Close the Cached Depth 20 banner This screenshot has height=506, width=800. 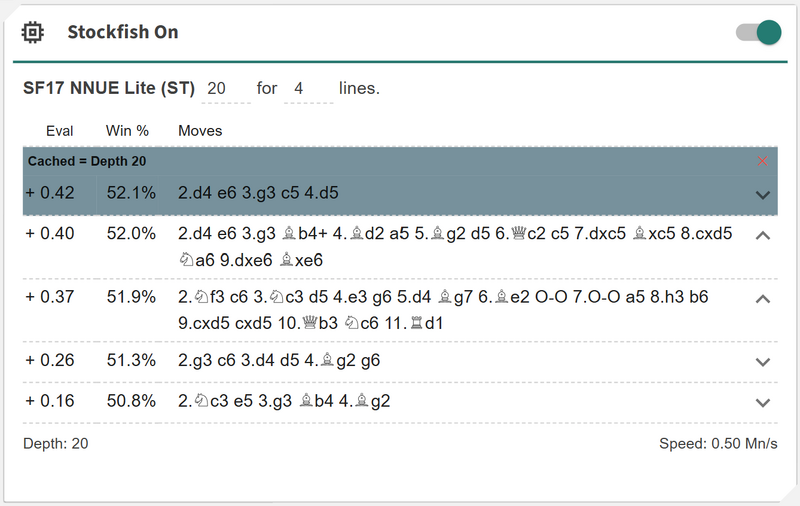(x=763, y=161)
